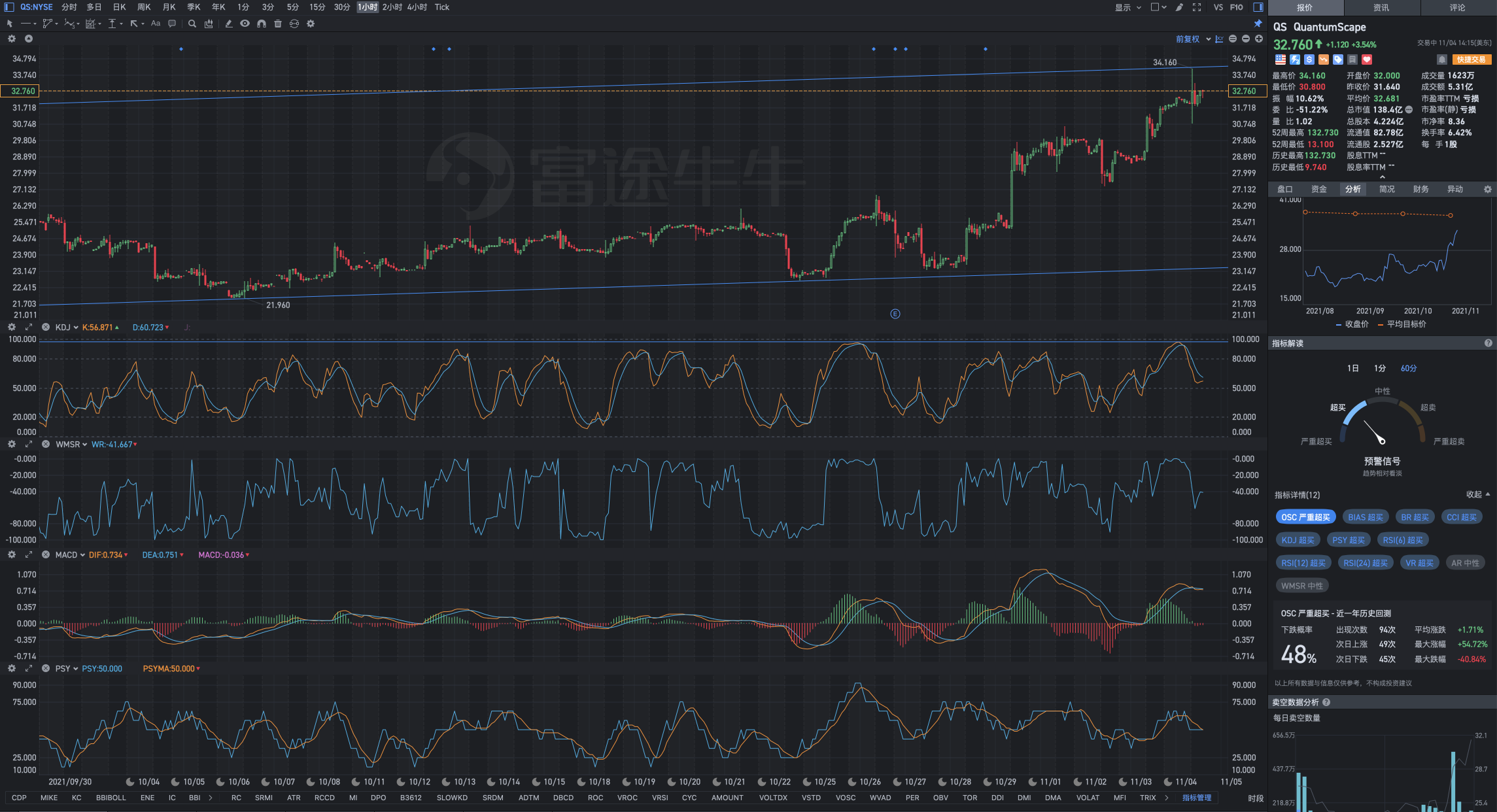Open 卖空数据分析 help question icon

(1326, 702)
